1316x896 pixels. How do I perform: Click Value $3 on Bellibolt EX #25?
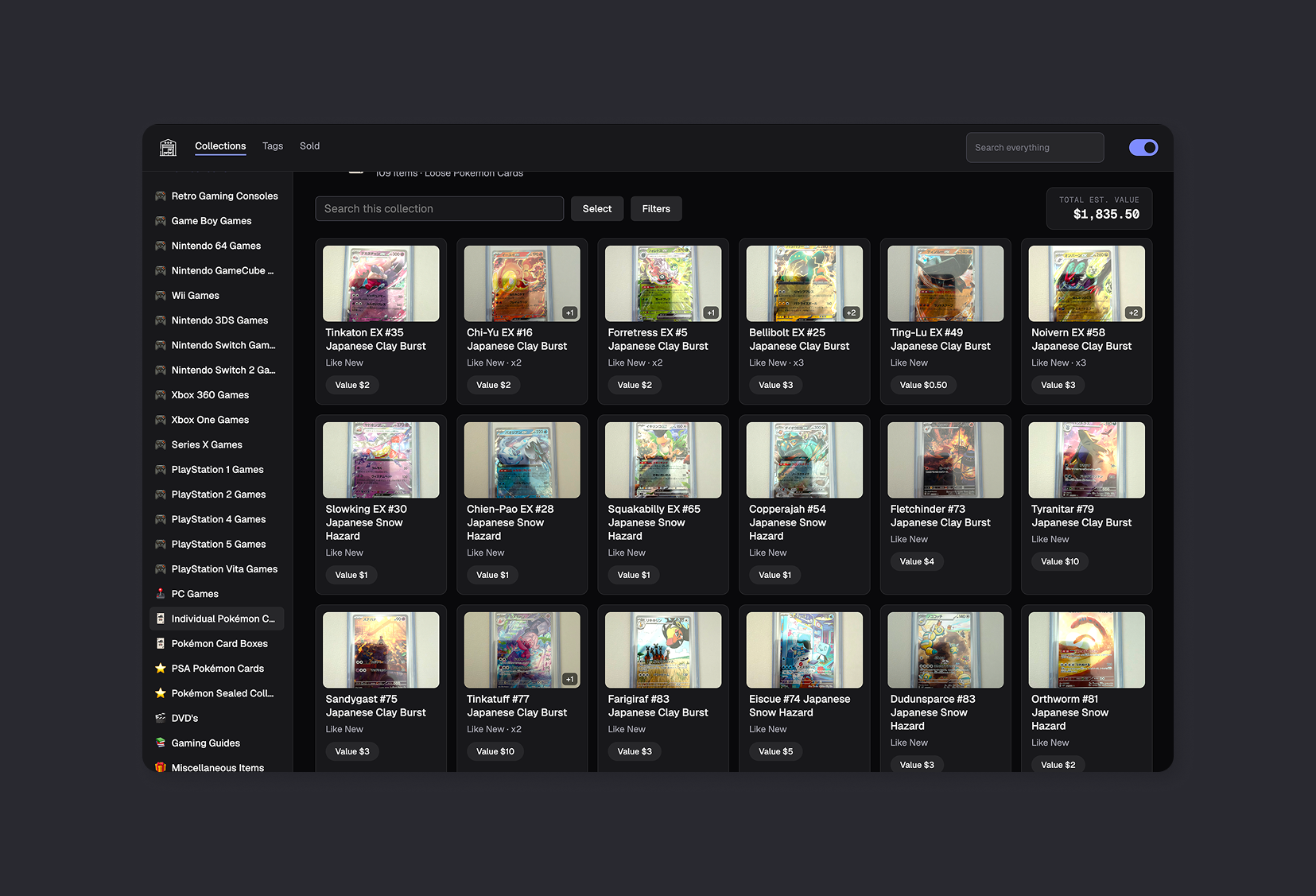pos(775,385)
